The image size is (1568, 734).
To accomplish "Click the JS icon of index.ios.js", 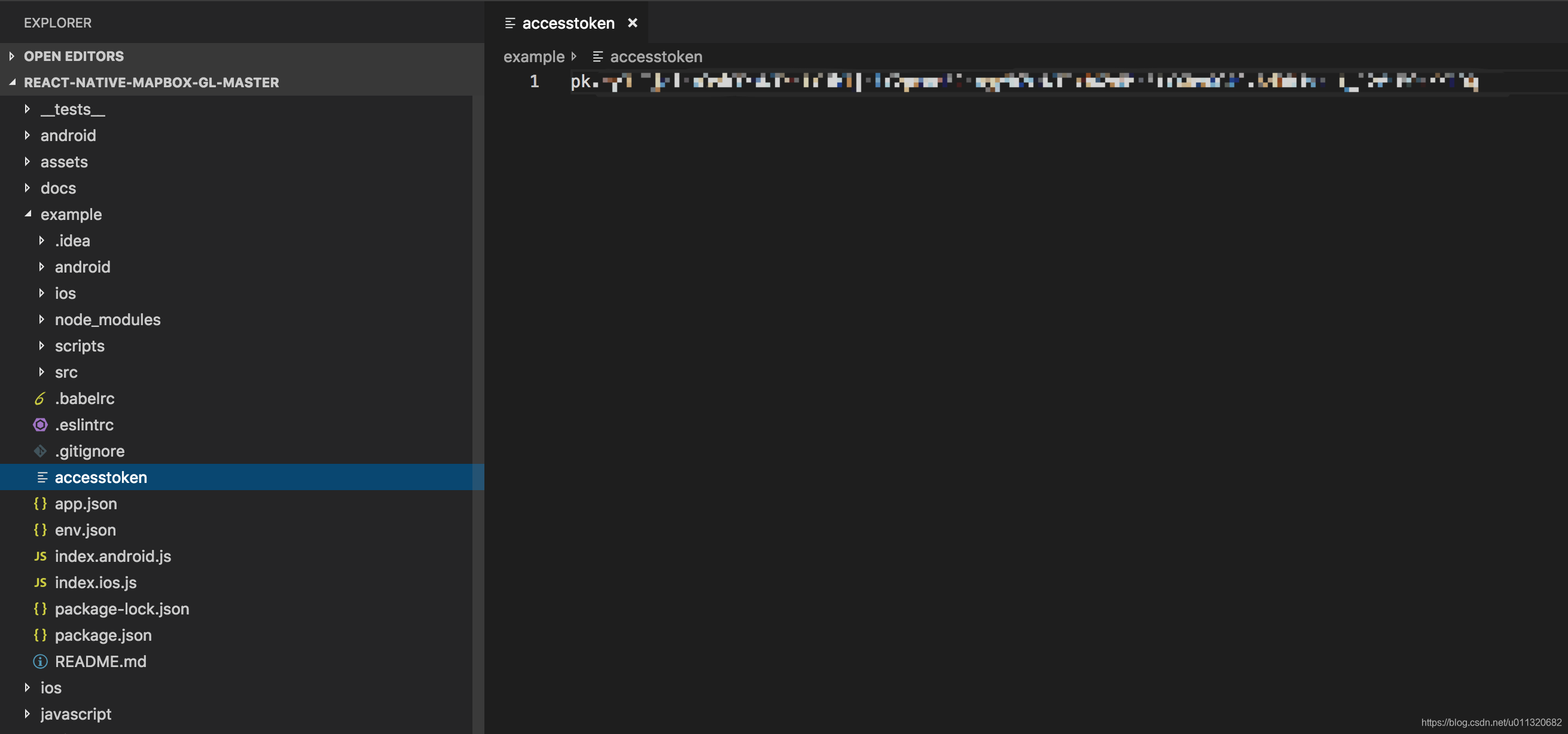I will 40,582.
